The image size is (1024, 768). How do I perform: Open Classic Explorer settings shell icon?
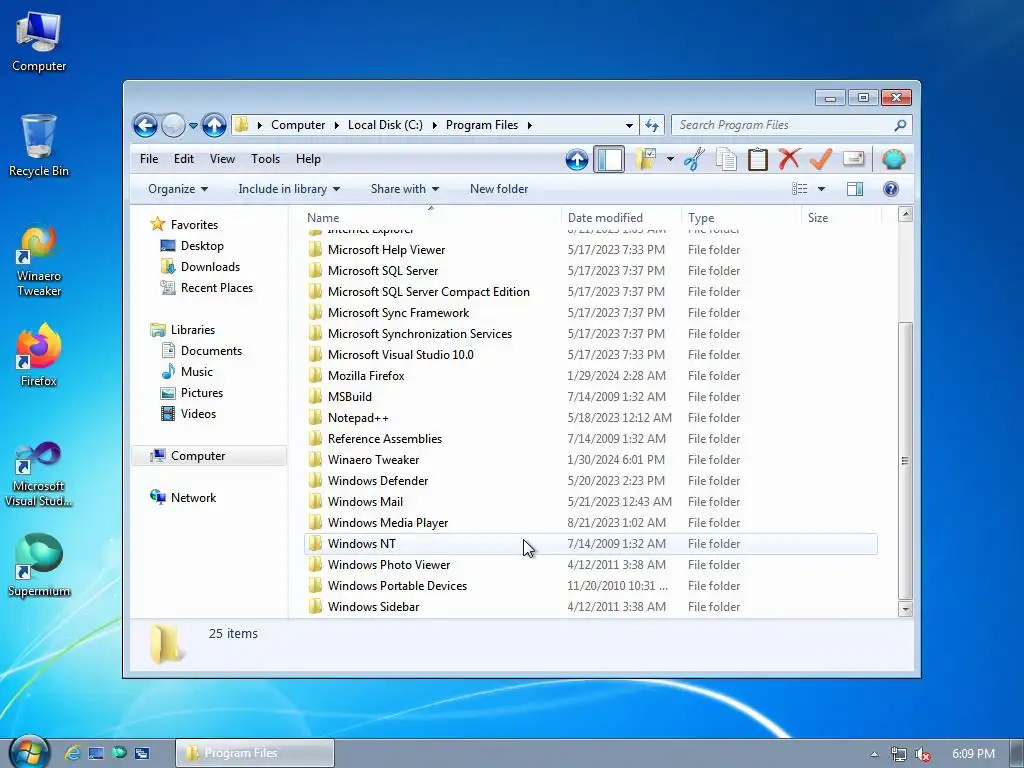coord(893,159)
